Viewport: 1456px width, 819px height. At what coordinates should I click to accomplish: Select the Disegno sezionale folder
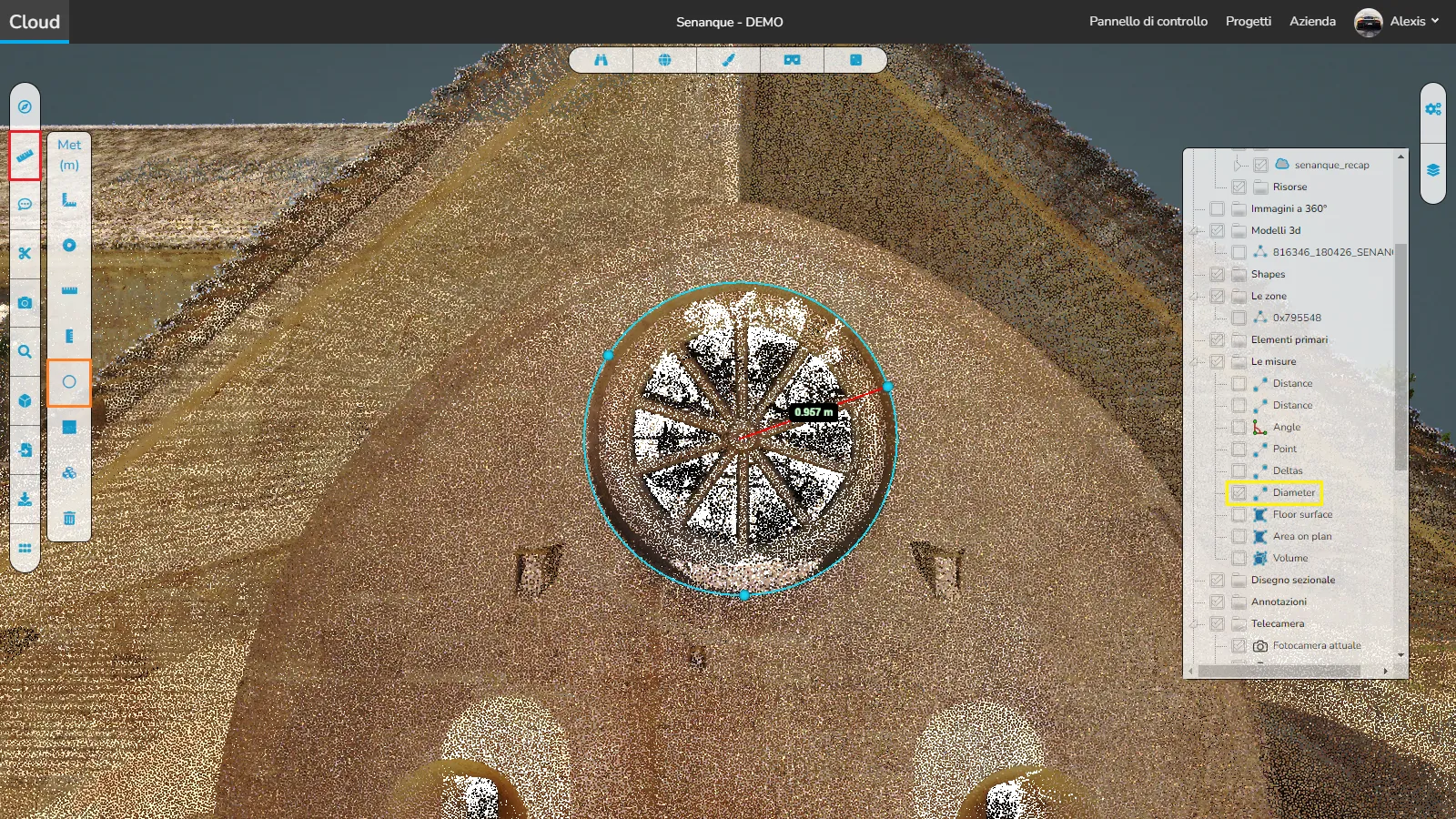(x=1292, y=580)
